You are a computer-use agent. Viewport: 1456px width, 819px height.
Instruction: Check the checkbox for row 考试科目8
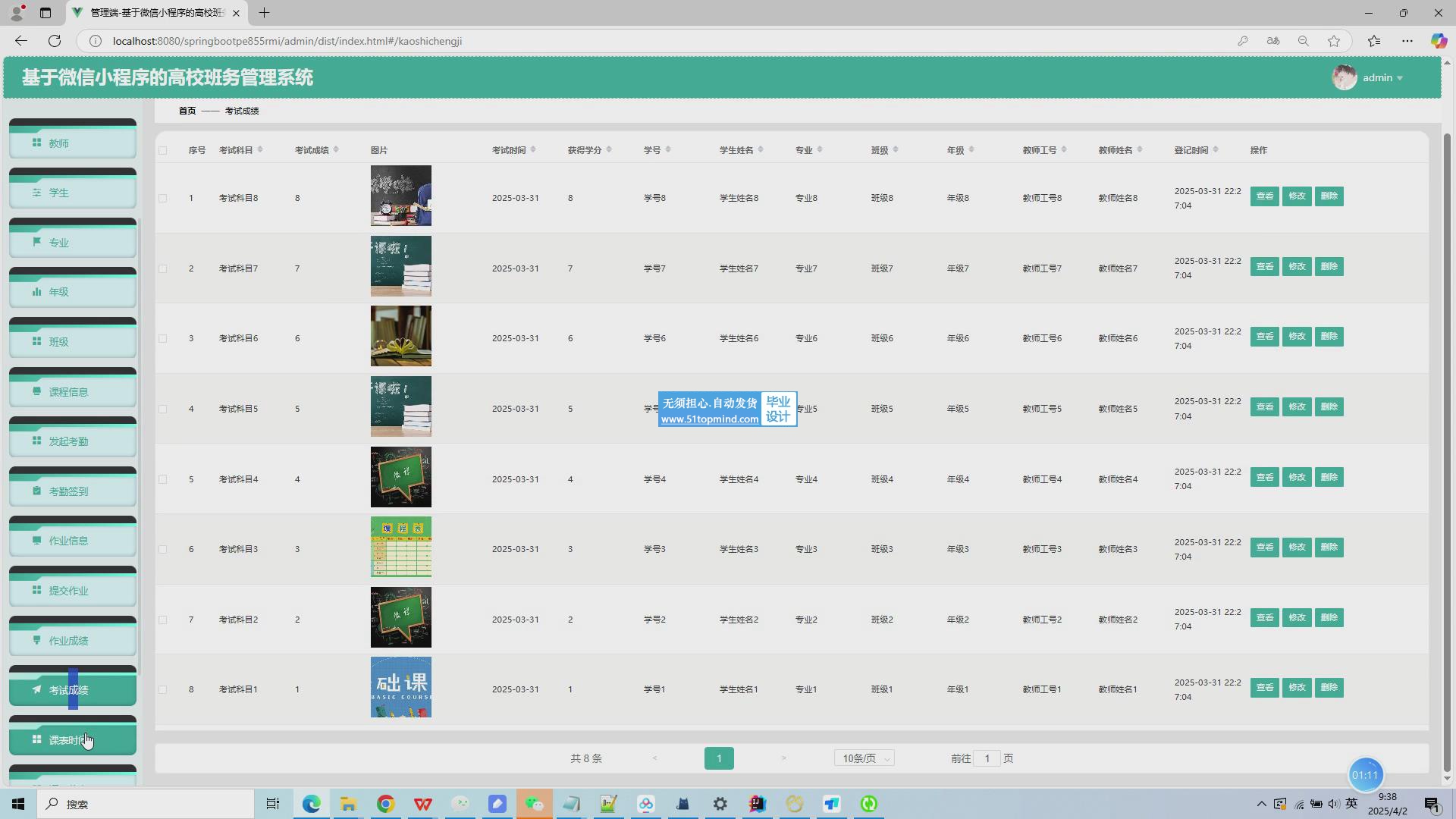163,198
